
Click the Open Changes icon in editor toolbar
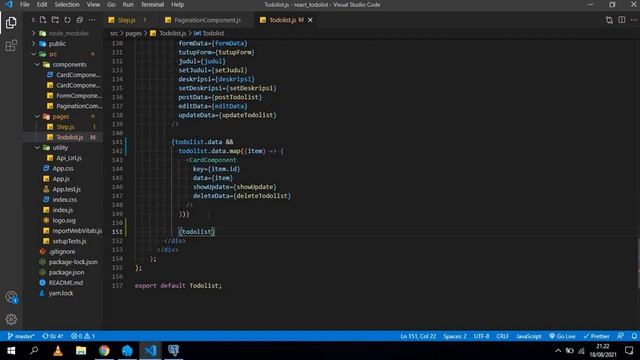pyautogui.click(x=609, y=20)
